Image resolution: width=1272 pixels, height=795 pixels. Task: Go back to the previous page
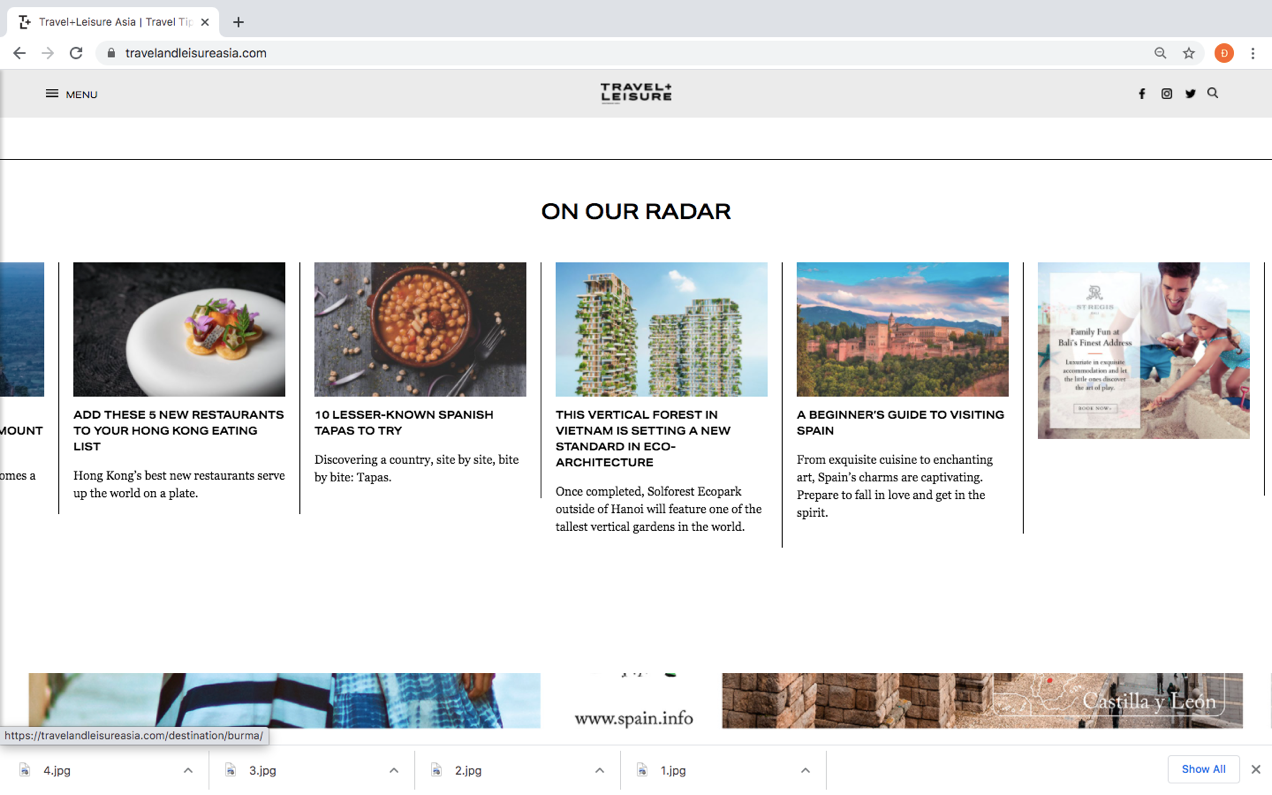[x=19, y=53]
